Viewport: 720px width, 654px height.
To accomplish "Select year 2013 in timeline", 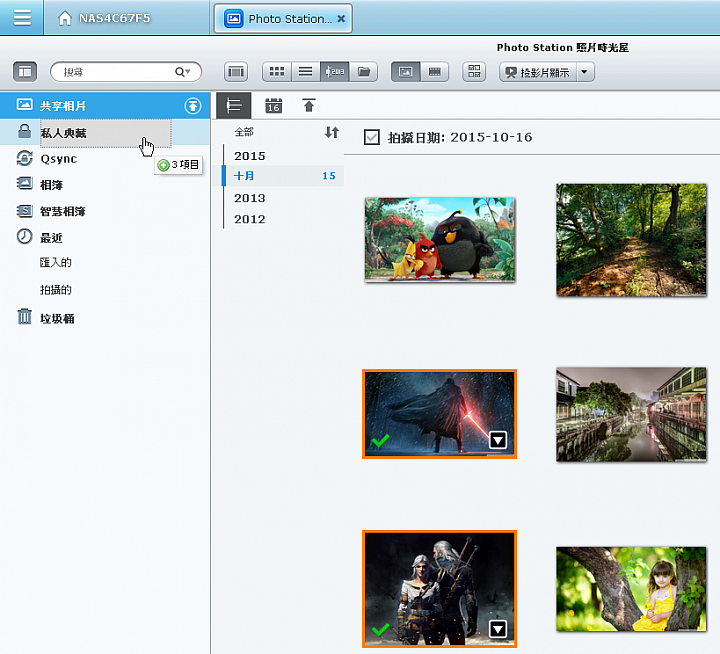I will point(249,198).
